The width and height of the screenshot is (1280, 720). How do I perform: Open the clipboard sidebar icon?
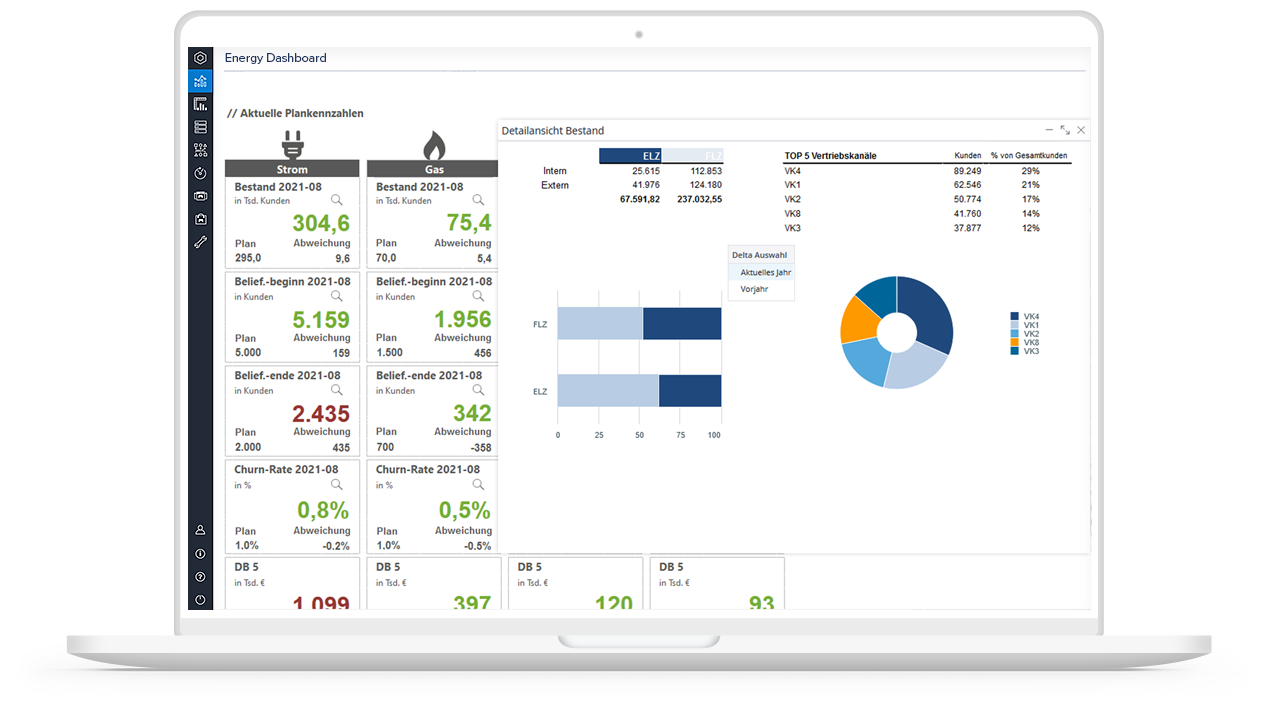pos(200,219)
